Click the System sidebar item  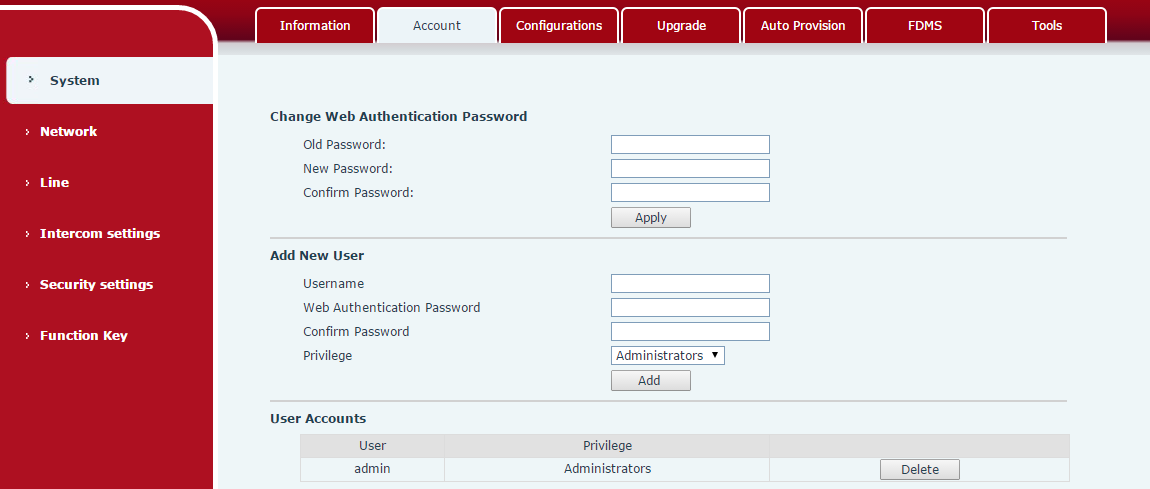[x=75, y=81]
